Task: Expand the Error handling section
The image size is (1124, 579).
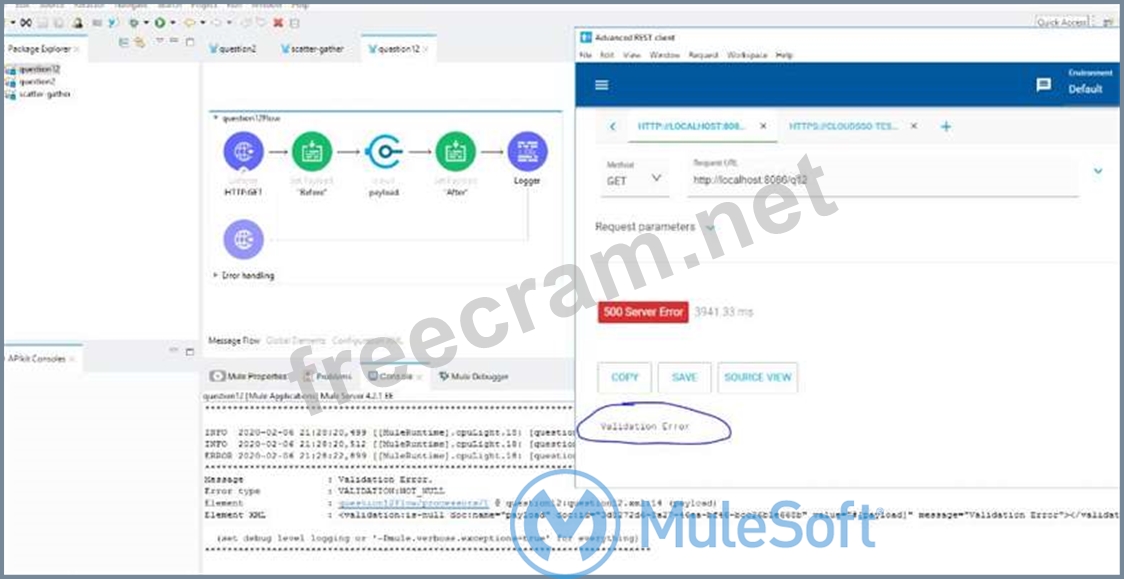Action: [x=216, y=275]
